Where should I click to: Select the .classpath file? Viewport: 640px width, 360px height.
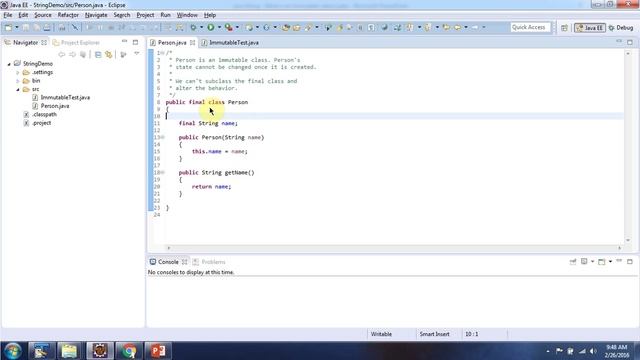(x=44, y=114)
